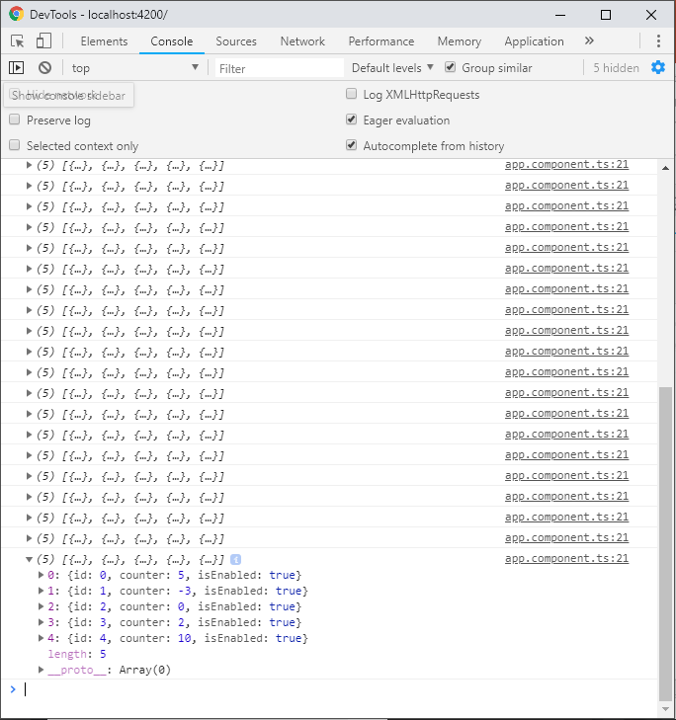
Task: Click the Chrome logo in the title bar
Action: pos(16,14)
